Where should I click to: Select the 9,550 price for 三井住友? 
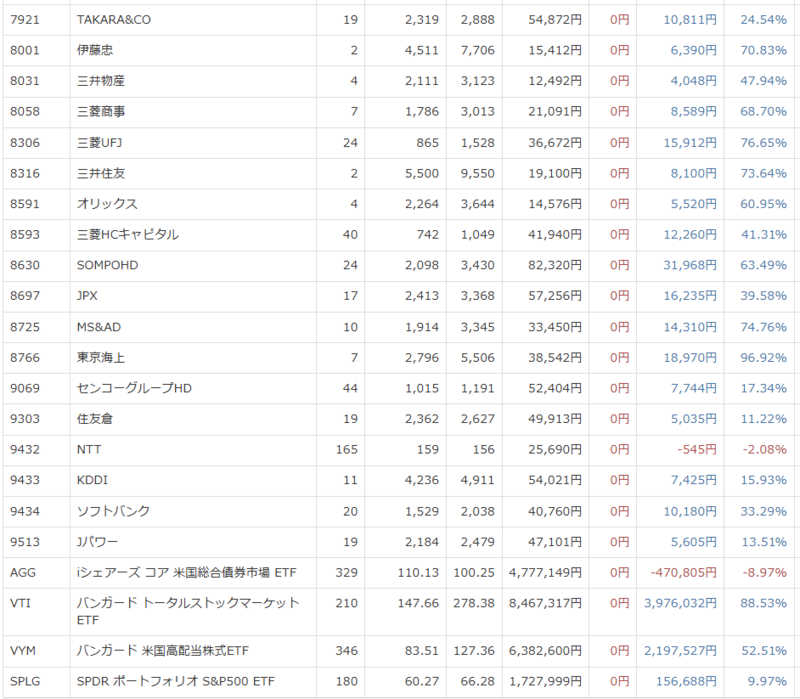tap(478, 173)
